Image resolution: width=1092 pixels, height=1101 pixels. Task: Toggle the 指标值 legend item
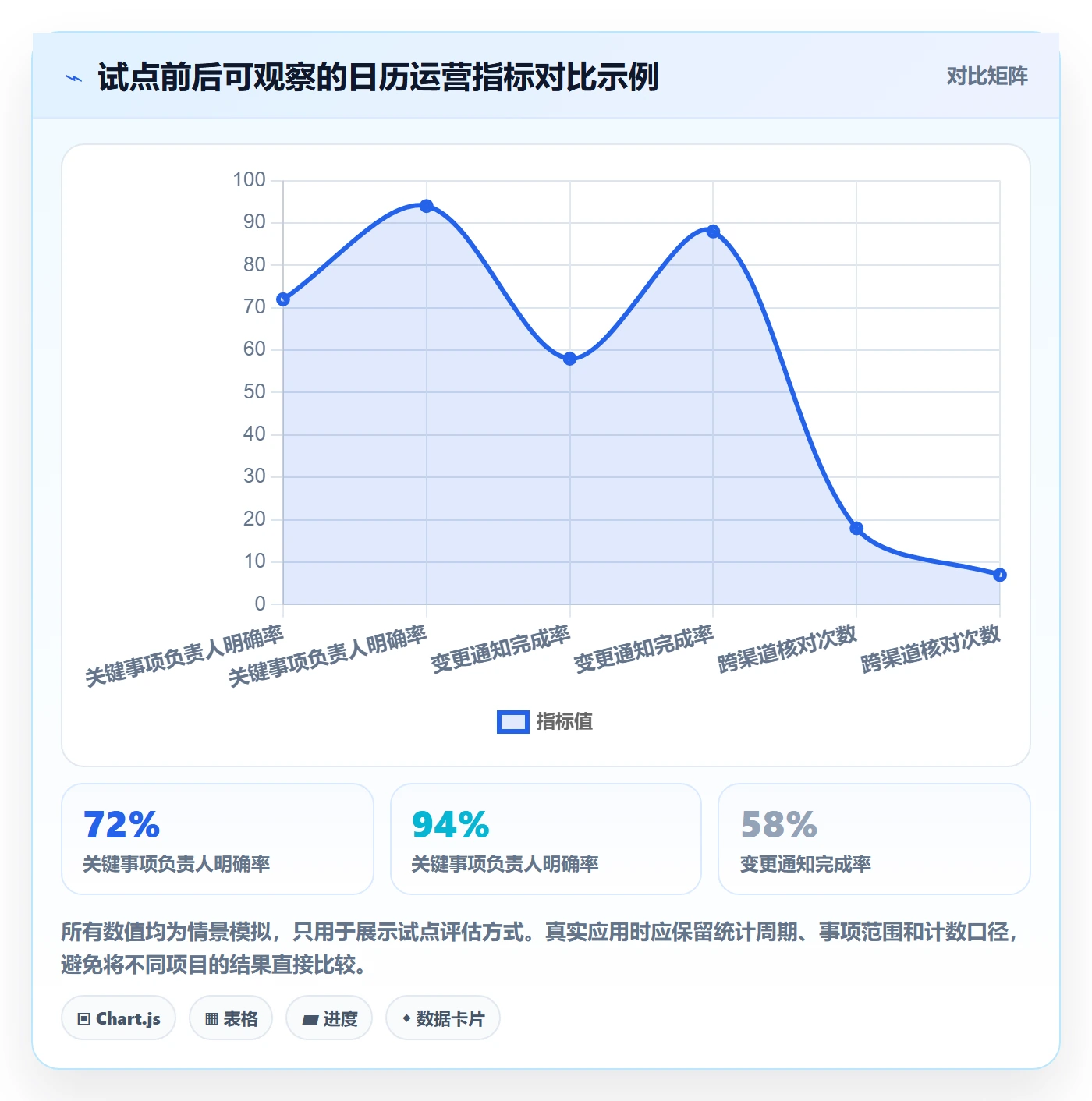pyautogui.click(x=545, y=722)
